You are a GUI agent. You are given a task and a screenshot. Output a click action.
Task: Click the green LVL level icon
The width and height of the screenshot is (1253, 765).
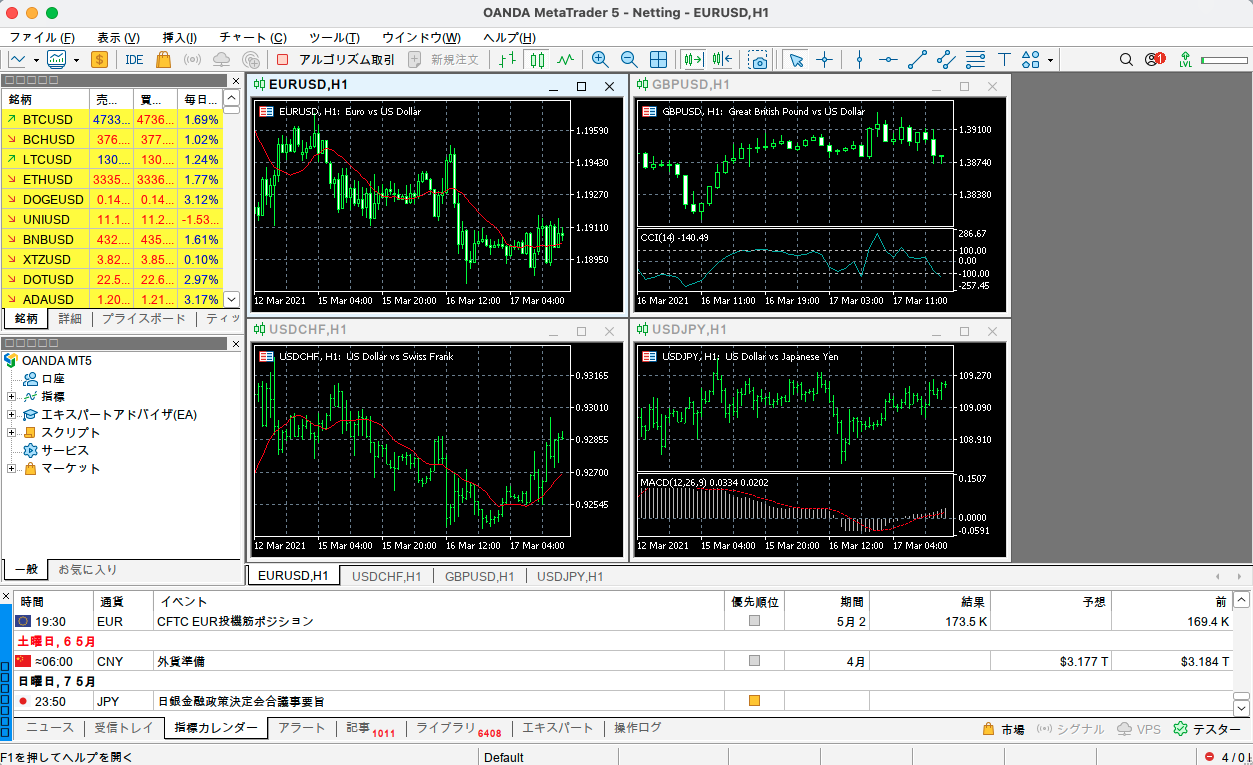pos(1185,60)
